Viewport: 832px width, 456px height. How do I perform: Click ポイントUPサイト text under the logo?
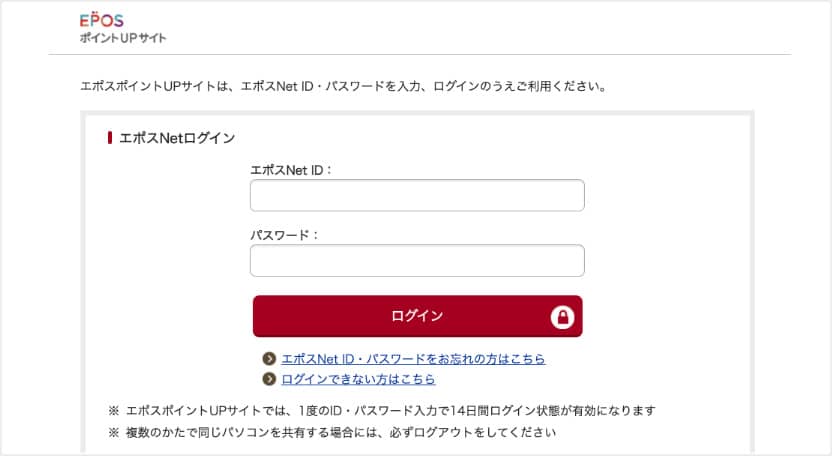point(123,39)
